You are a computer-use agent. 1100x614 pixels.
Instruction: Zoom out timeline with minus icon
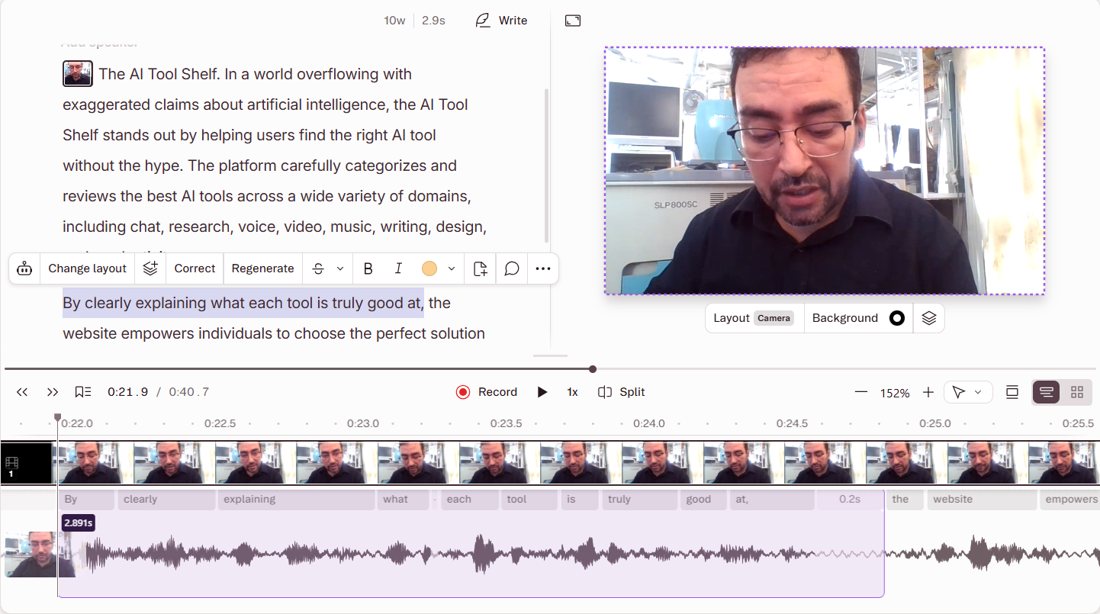pyautogui.click(x=861, y=392)
